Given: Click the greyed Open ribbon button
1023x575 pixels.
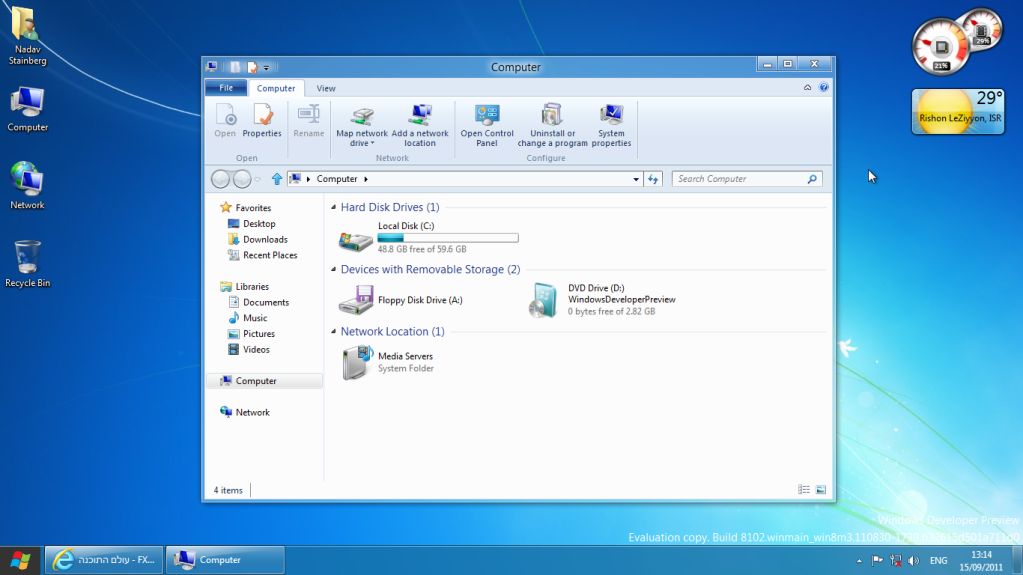Looking at the screenshot, I should (x=225, y=121).
